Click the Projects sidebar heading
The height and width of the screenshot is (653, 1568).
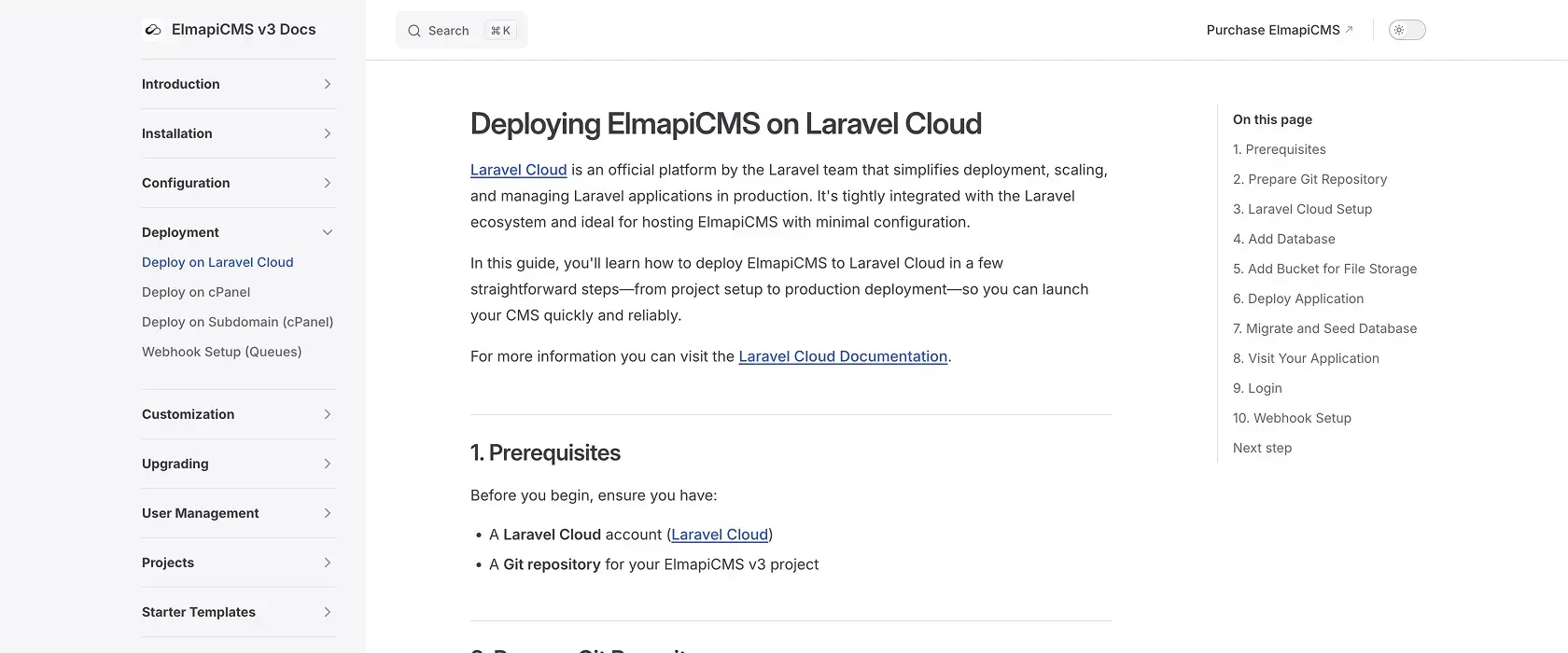point(168,563)
